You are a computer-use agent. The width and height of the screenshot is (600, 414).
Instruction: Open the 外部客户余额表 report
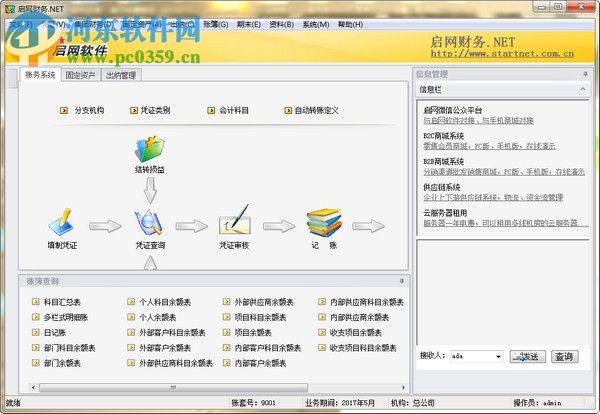159,348
